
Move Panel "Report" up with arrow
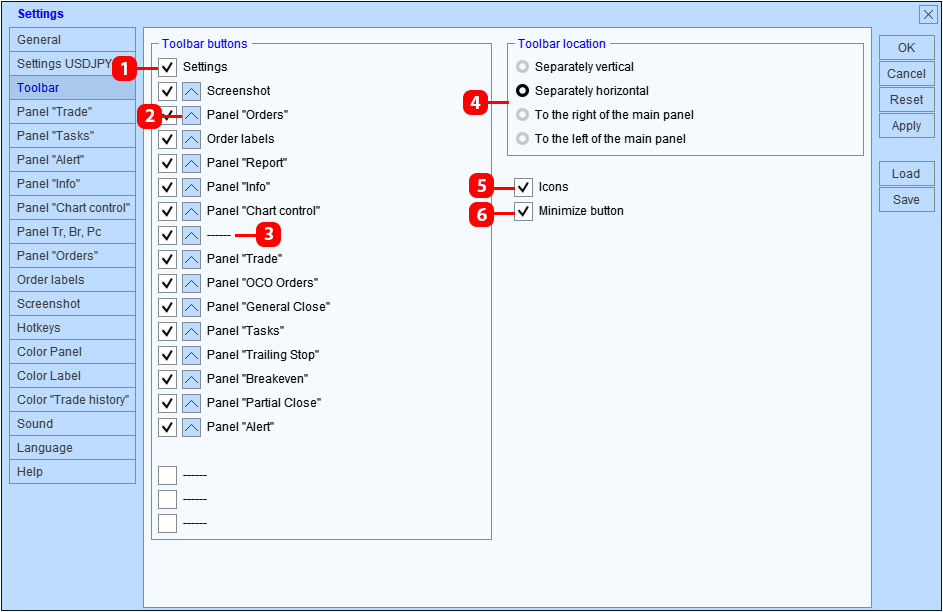(191, 163)
